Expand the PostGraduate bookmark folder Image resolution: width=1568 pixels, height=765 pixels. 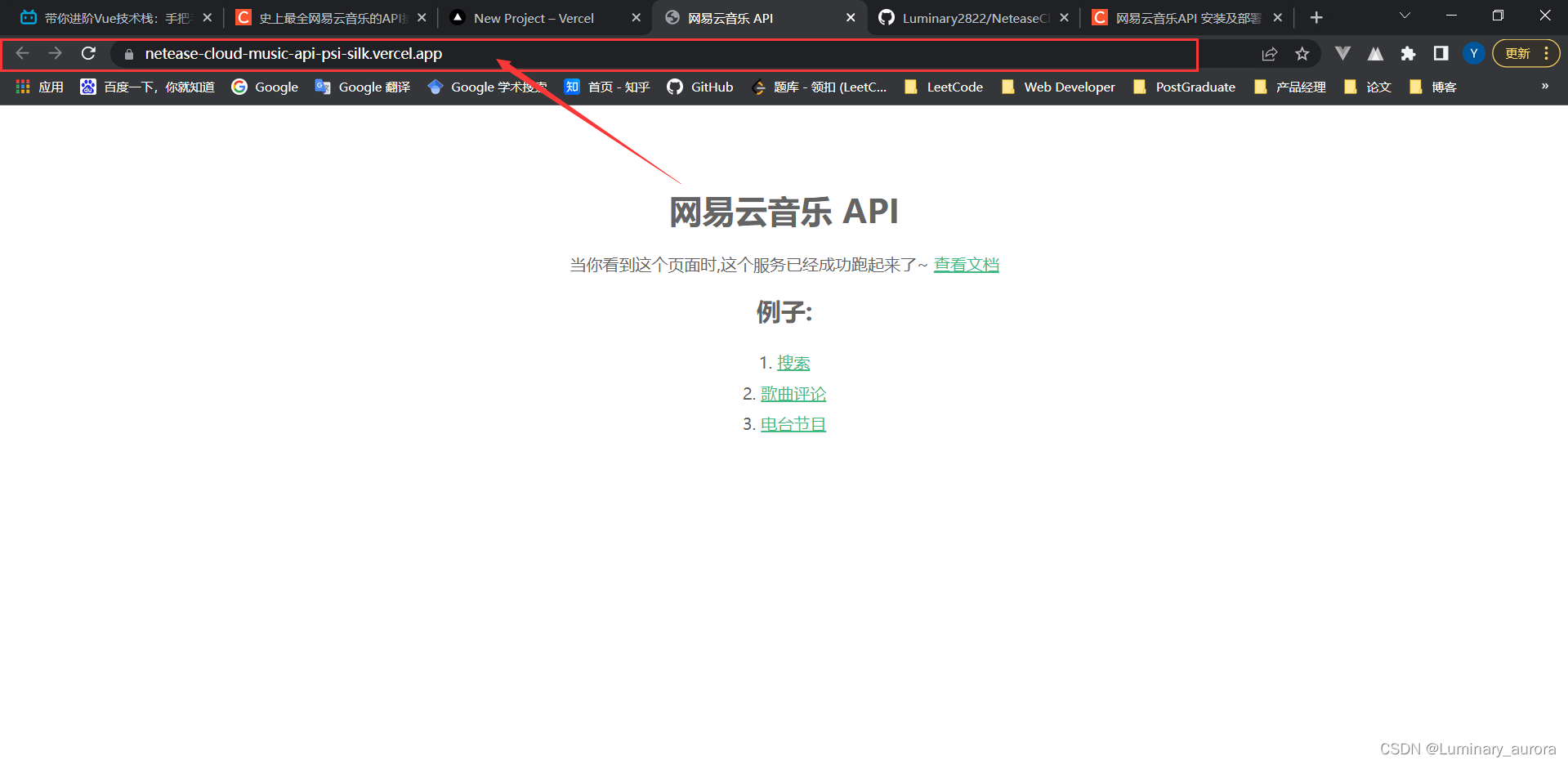[x=1184, y=87]
